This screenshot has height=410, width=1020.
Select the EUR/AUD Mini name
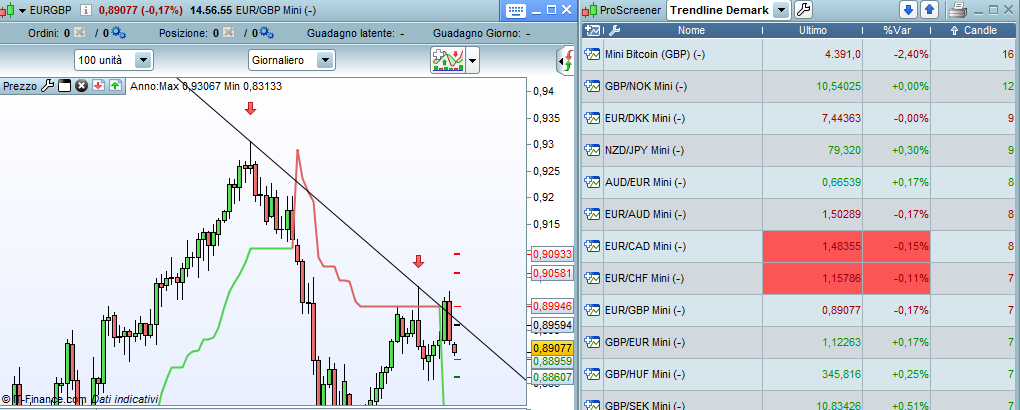pos(645,214)
